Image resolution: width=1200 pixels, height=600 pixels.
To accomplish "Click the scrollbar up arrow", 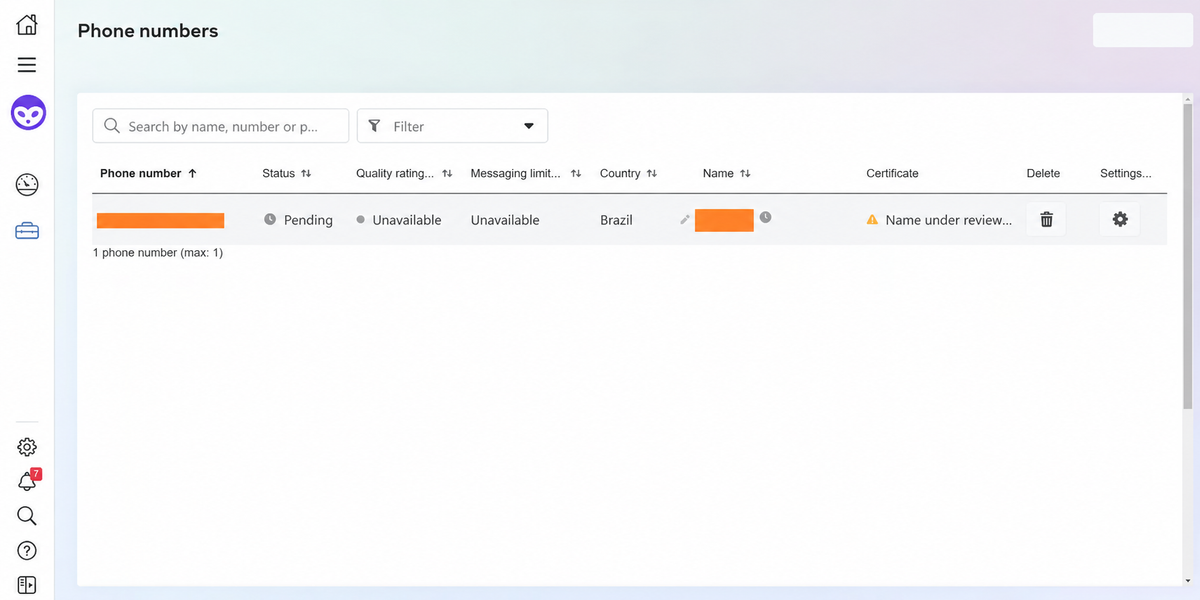I will (x=1187, y=99).
